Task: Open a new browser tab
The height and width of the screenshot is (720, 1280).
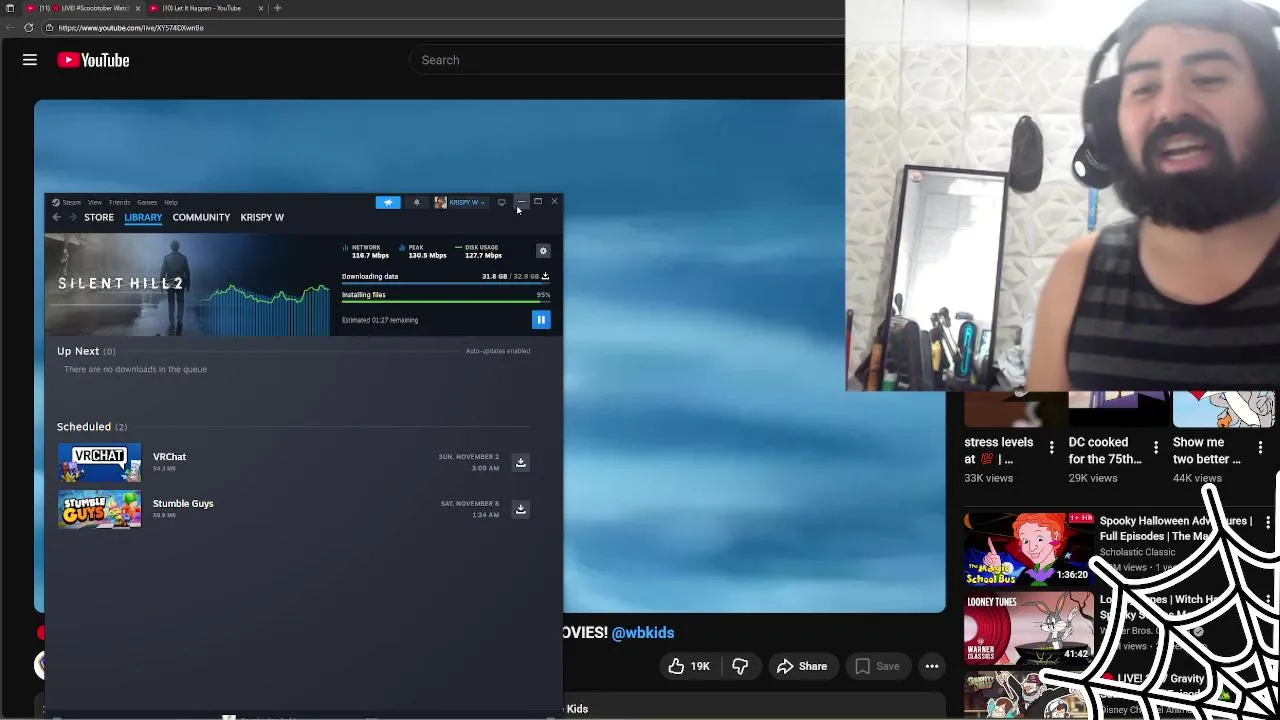Action: [x=278, y=8]
